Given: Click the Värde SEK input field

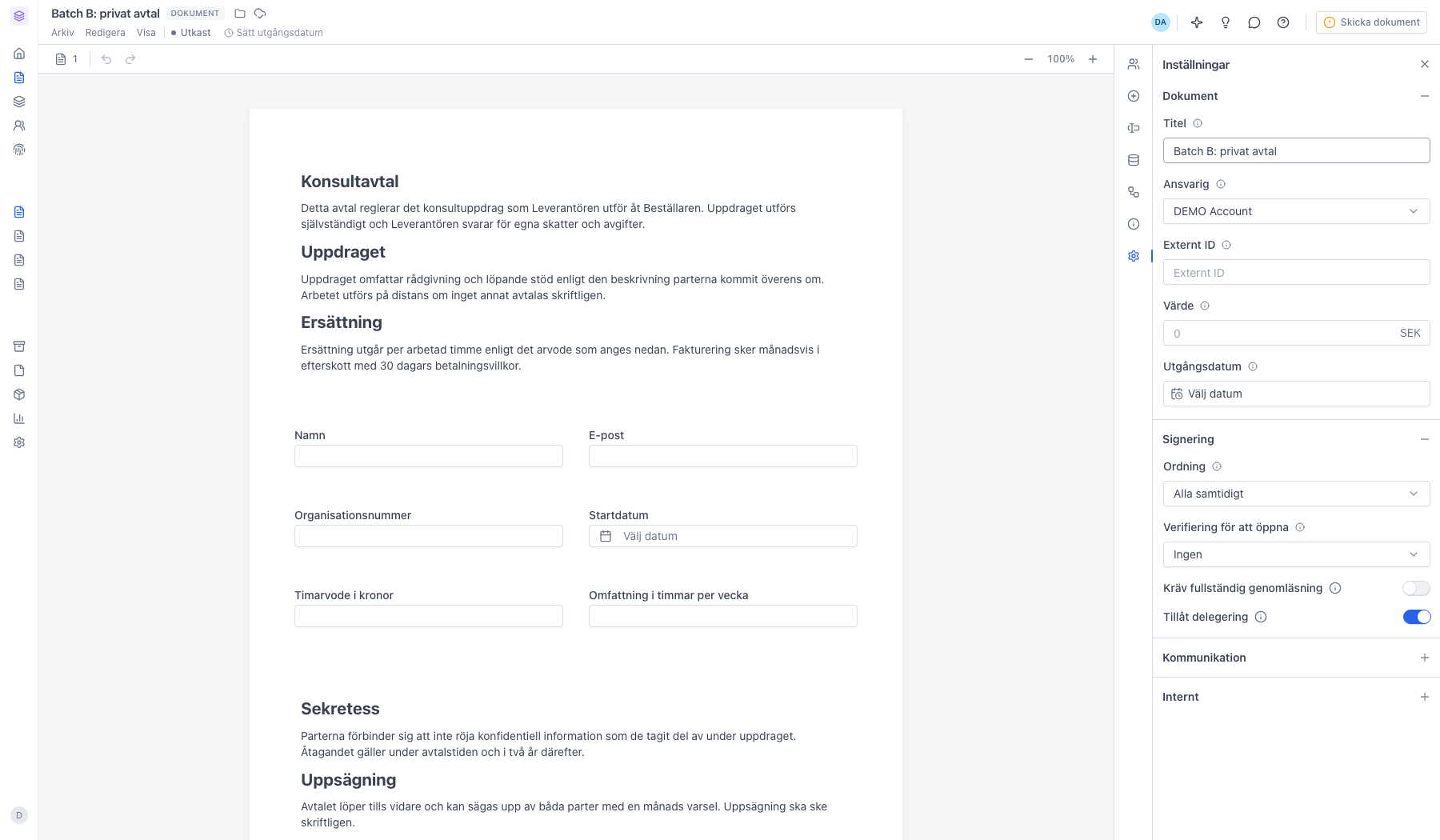Looking at the screenshot, I should pyautogui.click(x=1296, y=333).
